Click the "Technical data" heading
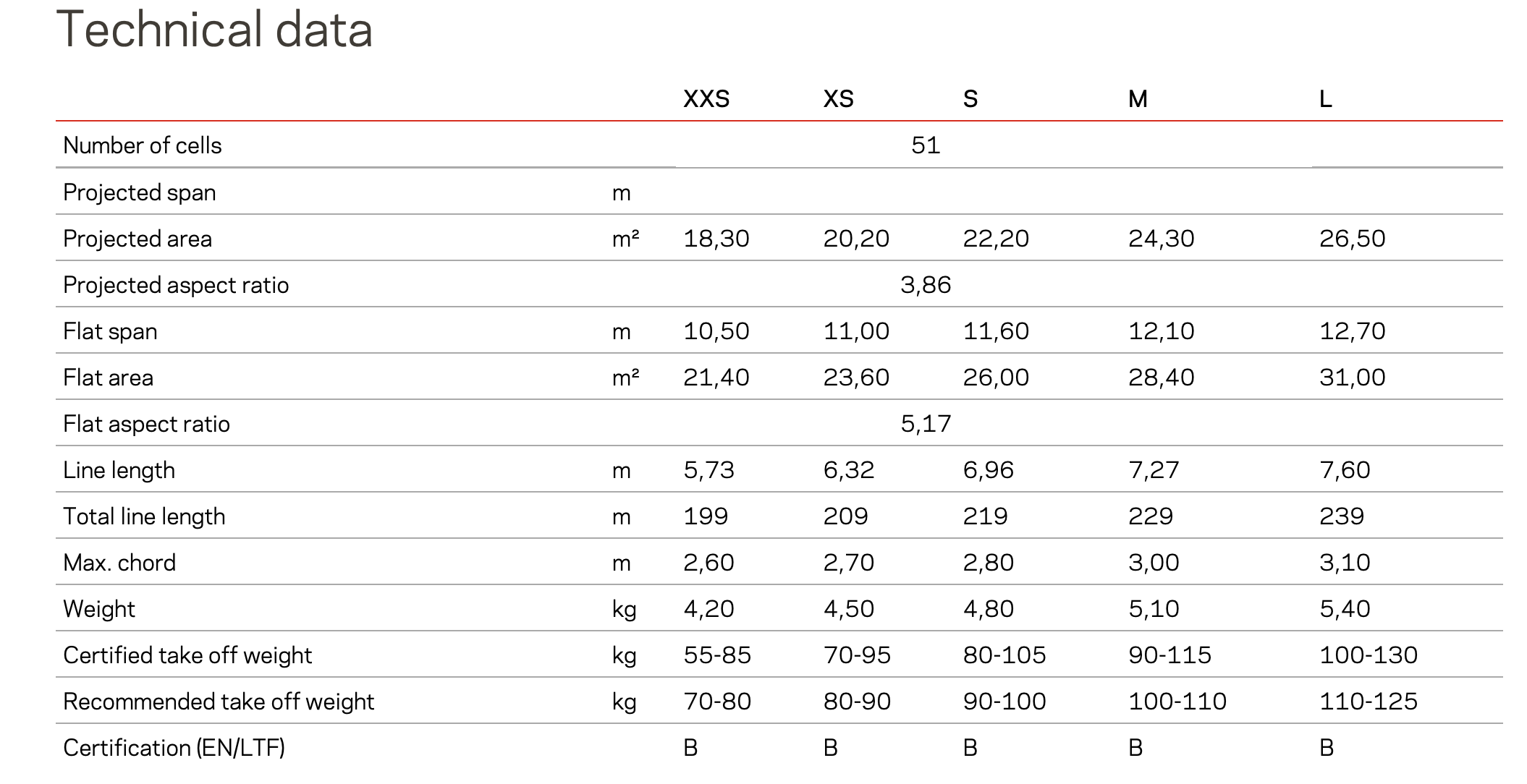Screen dimensions: 1527x784 (x=214, y=30)
